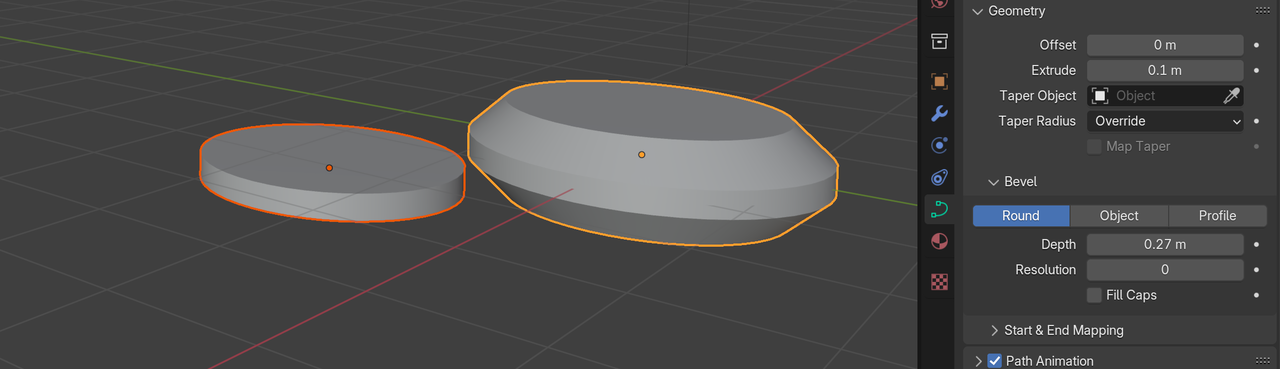Click the animate dot beside Extrude
Image resolution: width=1280 pixels, height=369 pixels.
[x=1256, y=70]
